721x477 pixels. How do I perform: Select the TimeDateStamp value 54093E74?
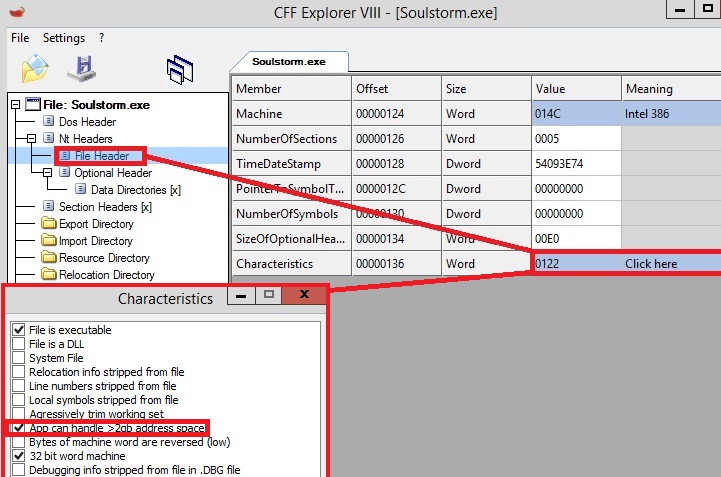coord(576,164)
